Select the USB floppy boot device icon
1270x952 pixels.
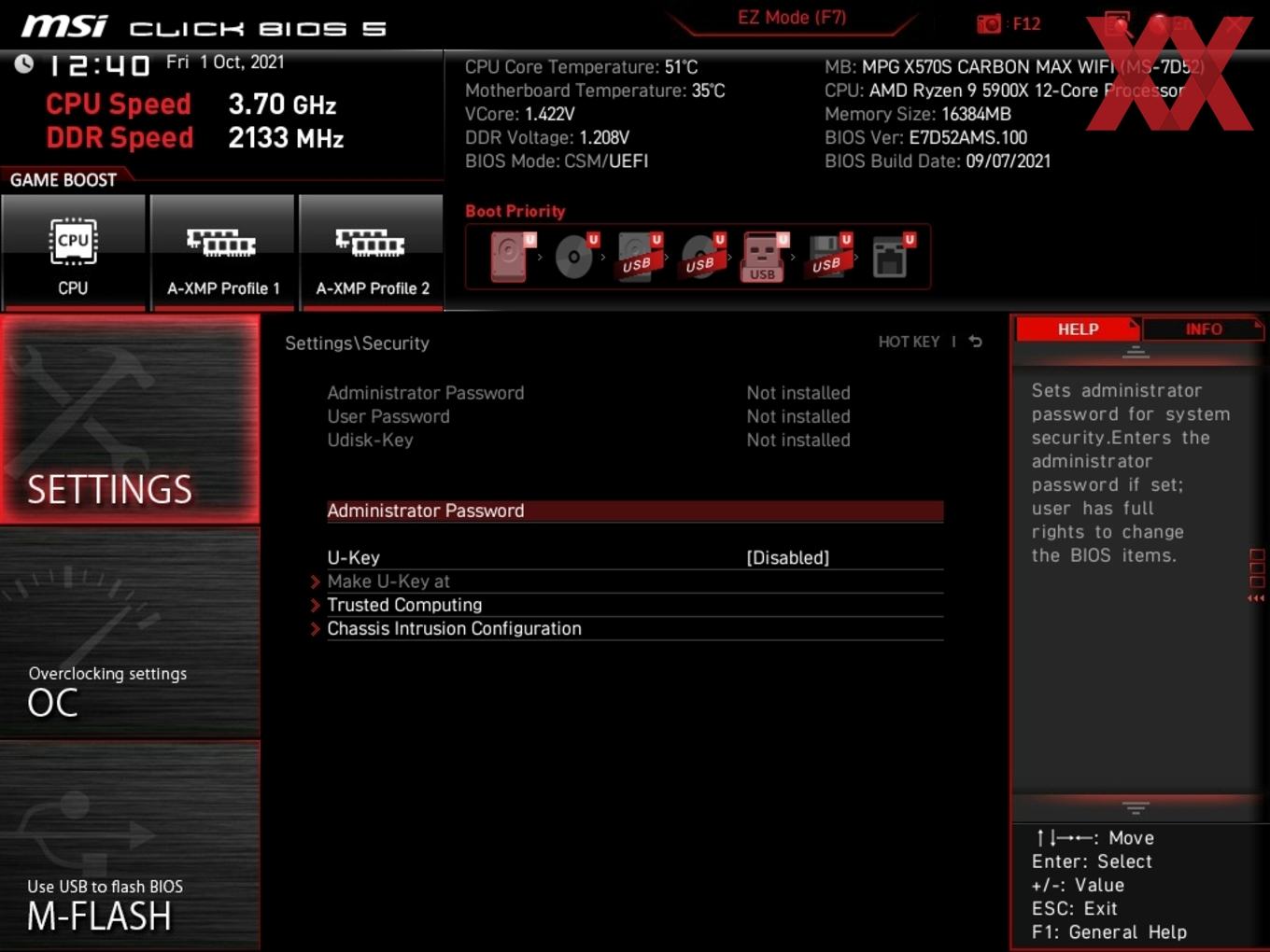(x=829, y=257)
